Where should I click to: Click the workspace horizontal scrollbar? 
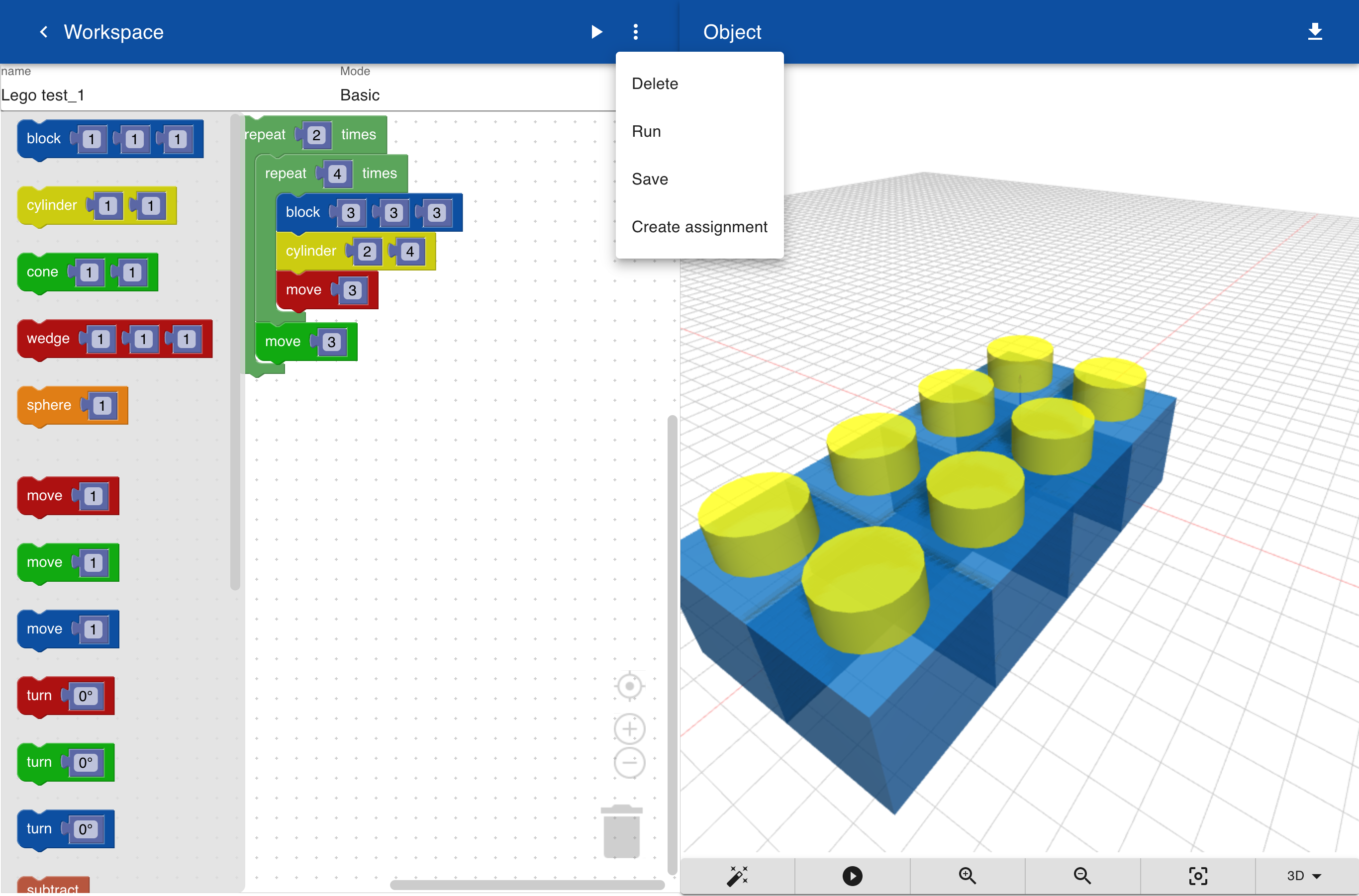click(x=527, y=885)
